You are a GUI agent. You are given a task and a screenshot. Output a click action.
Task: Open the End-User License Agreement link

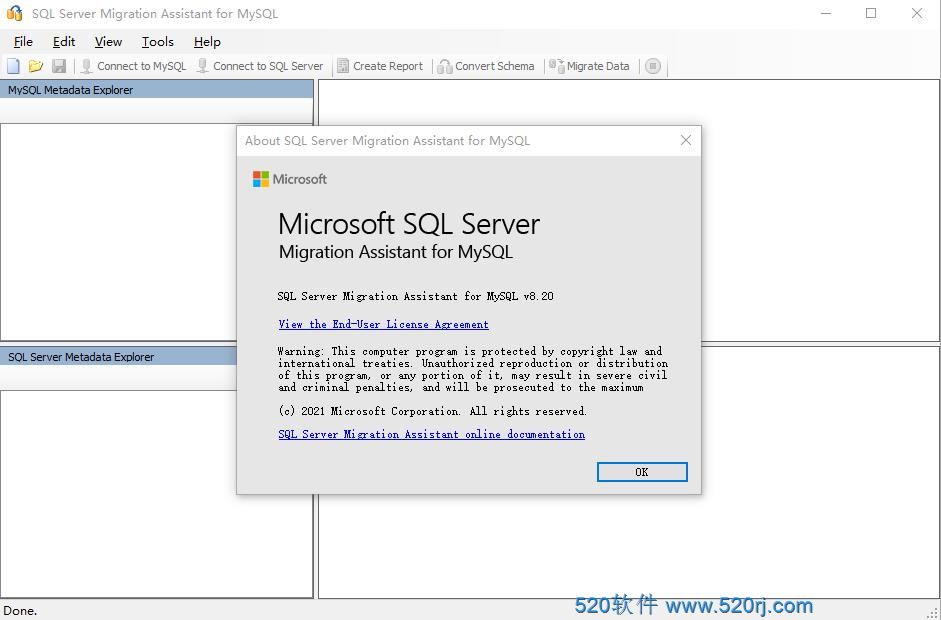383,324
